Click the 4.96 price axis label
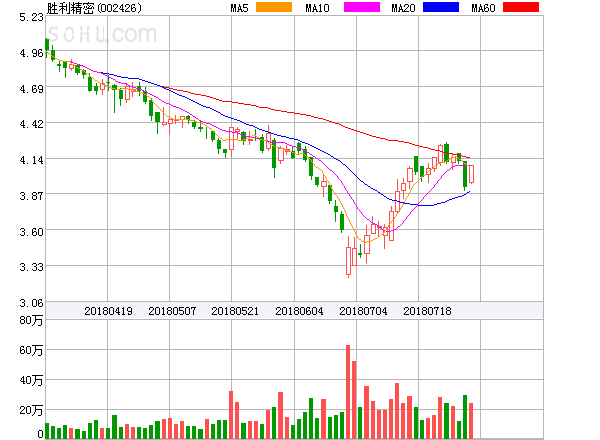 [x=31, y=53]
